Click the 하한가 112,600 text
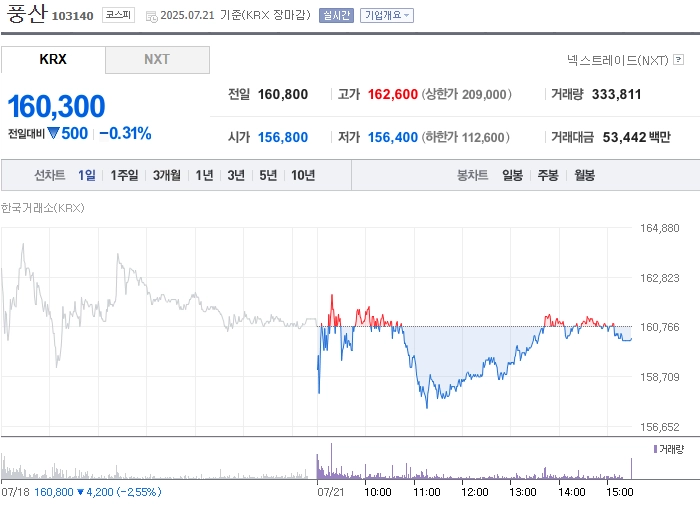This screenshot has width=700, height=505. tap(465, 137)
